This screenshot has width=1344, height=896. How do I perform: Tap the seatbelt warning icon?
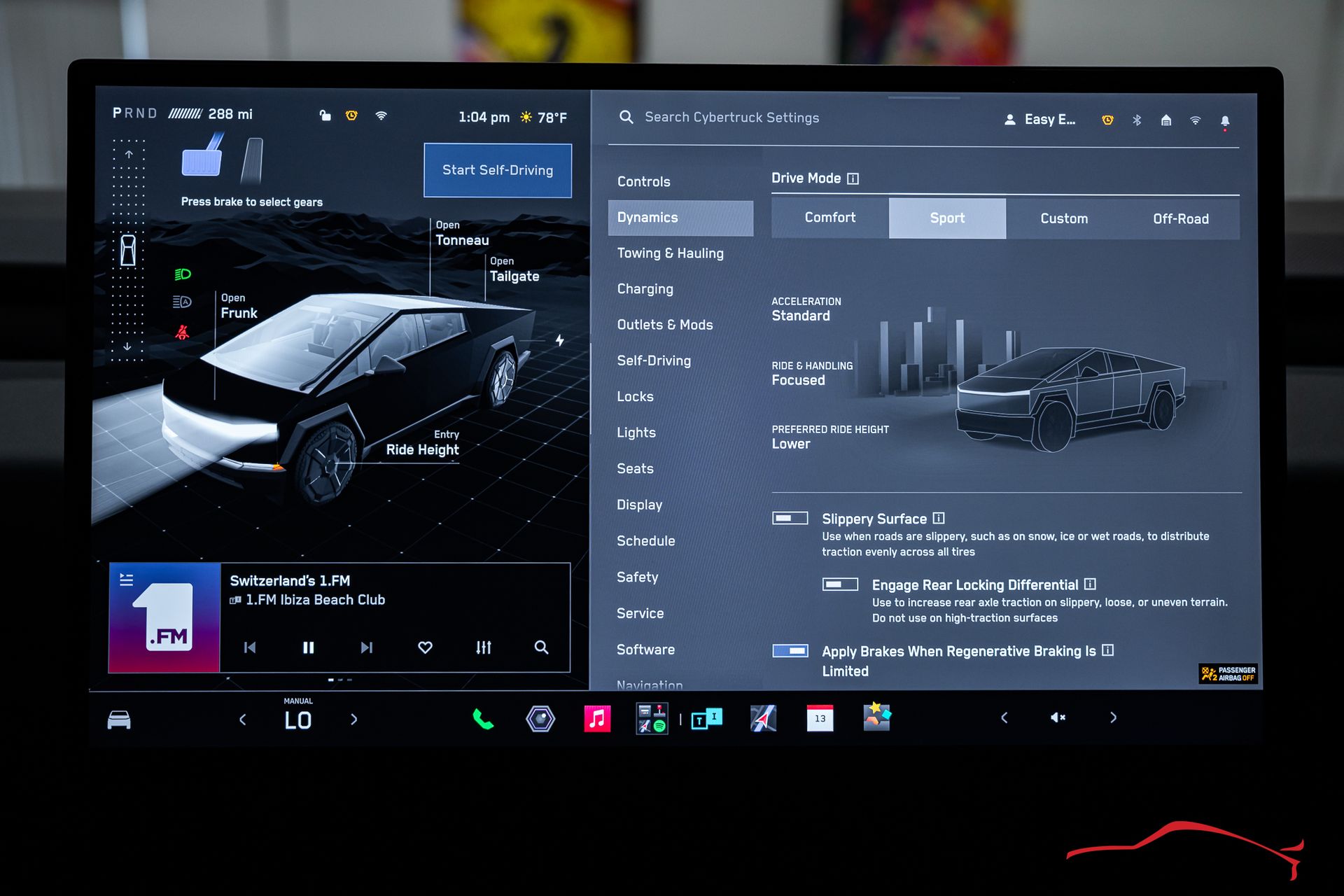coord(182,332)
